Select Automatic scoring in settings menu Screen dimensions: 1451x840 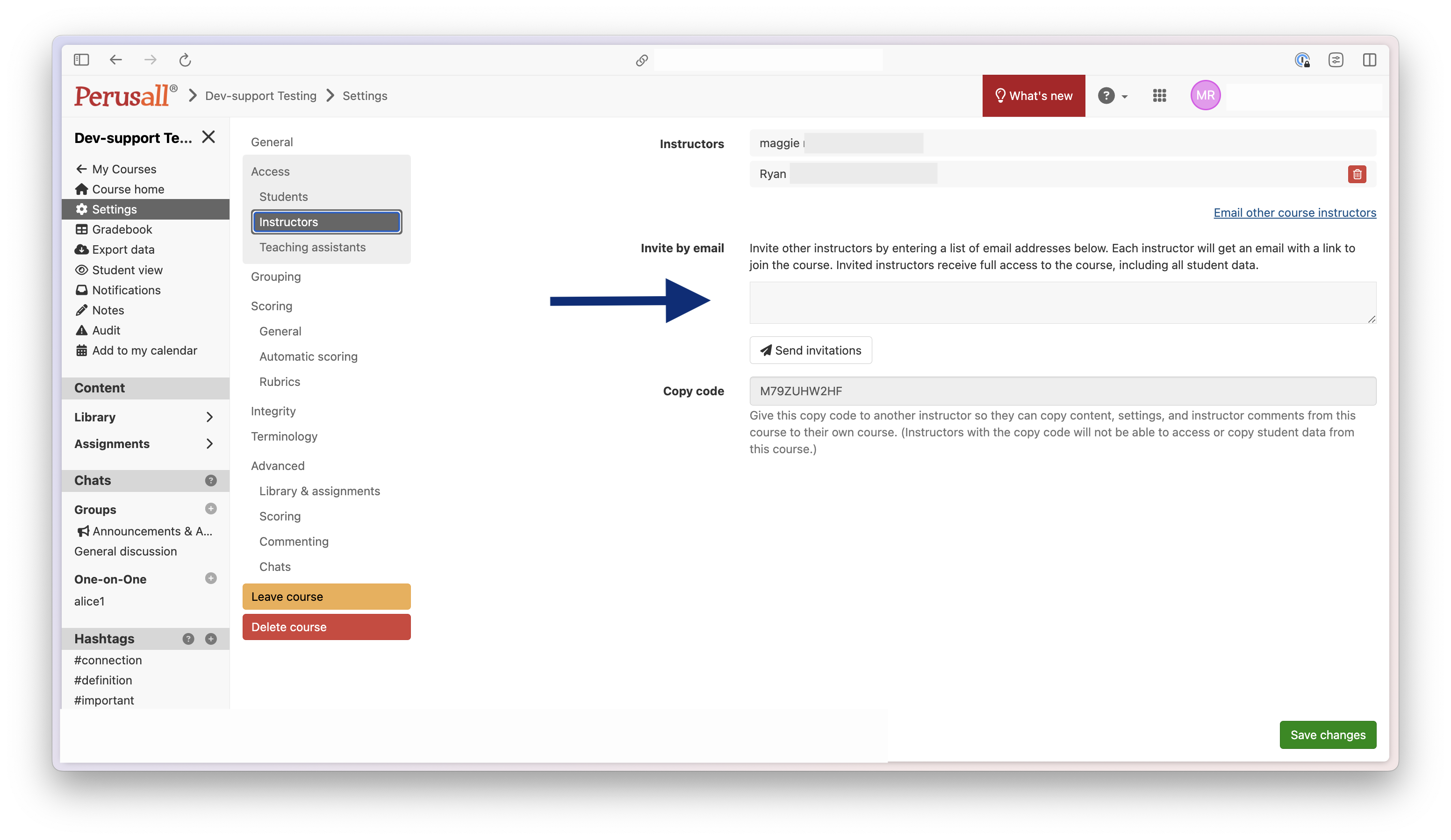(x=308, y=357)
